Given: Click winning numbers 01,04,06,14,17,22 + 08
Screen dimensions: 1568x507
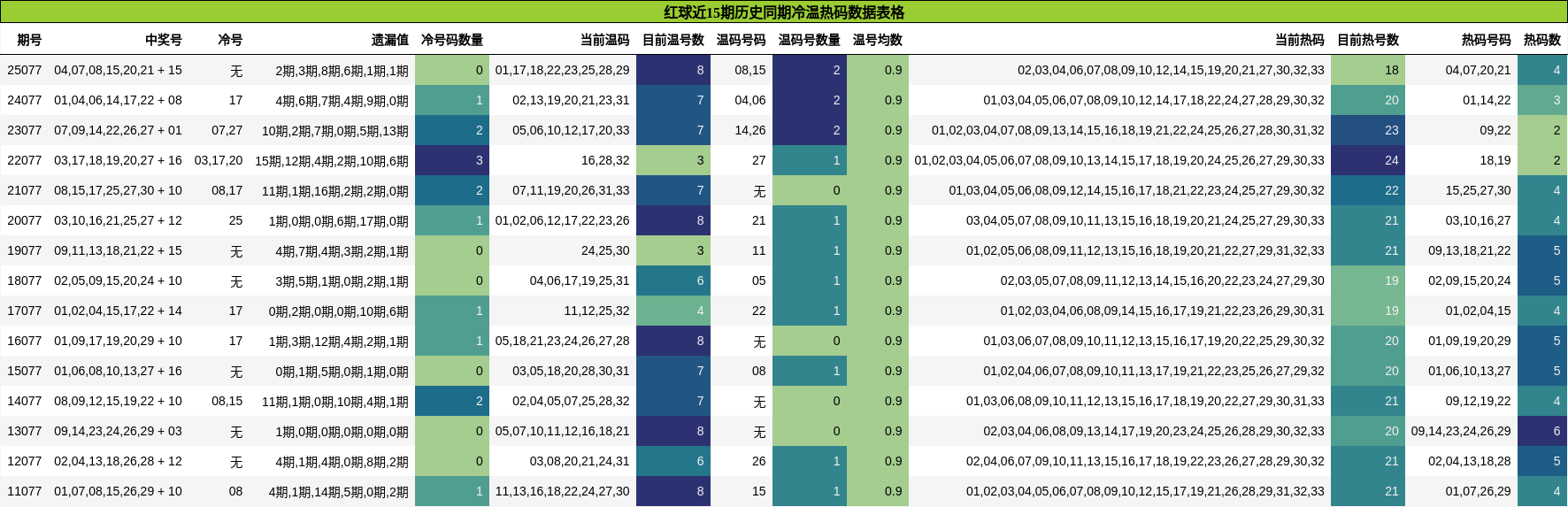Looking at the screenshot, I should [118, 100].
